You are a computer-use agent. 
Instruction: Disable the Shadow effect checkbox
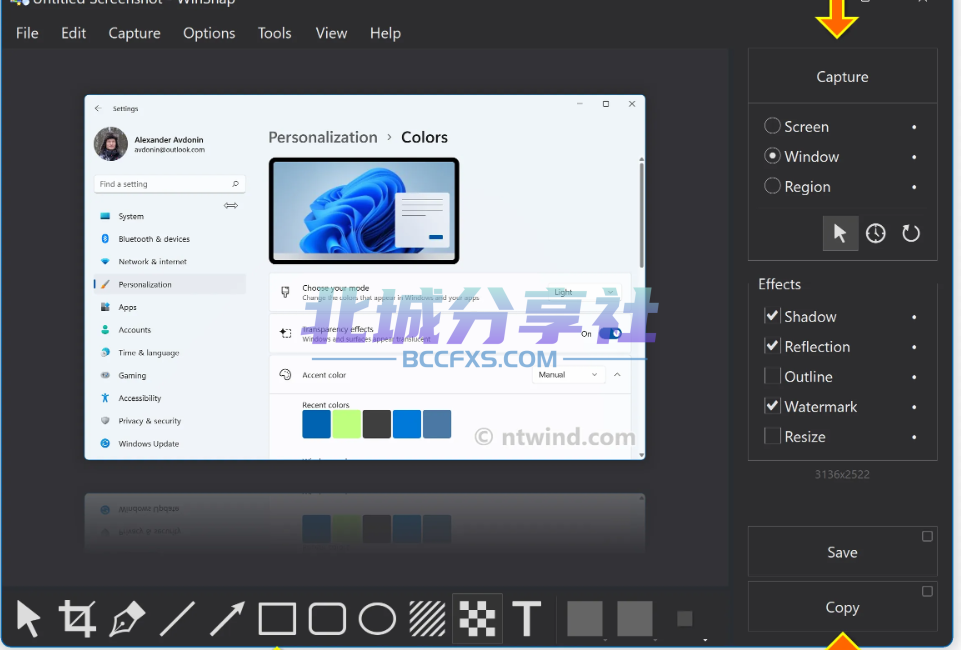tap(772, 316)
